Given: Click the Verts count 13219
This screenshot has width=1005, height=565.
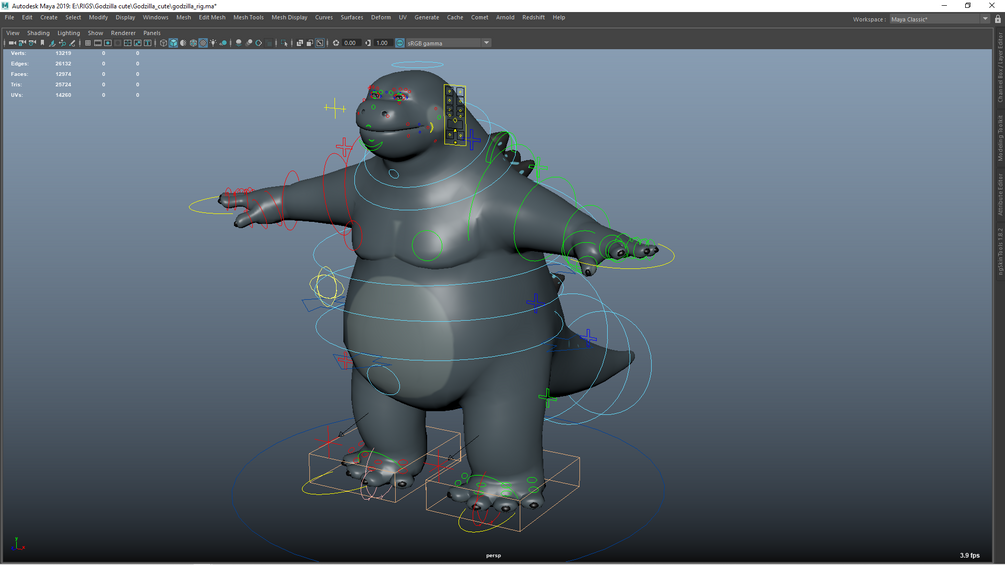Looking at the screenshot, I should click(63, 53).
